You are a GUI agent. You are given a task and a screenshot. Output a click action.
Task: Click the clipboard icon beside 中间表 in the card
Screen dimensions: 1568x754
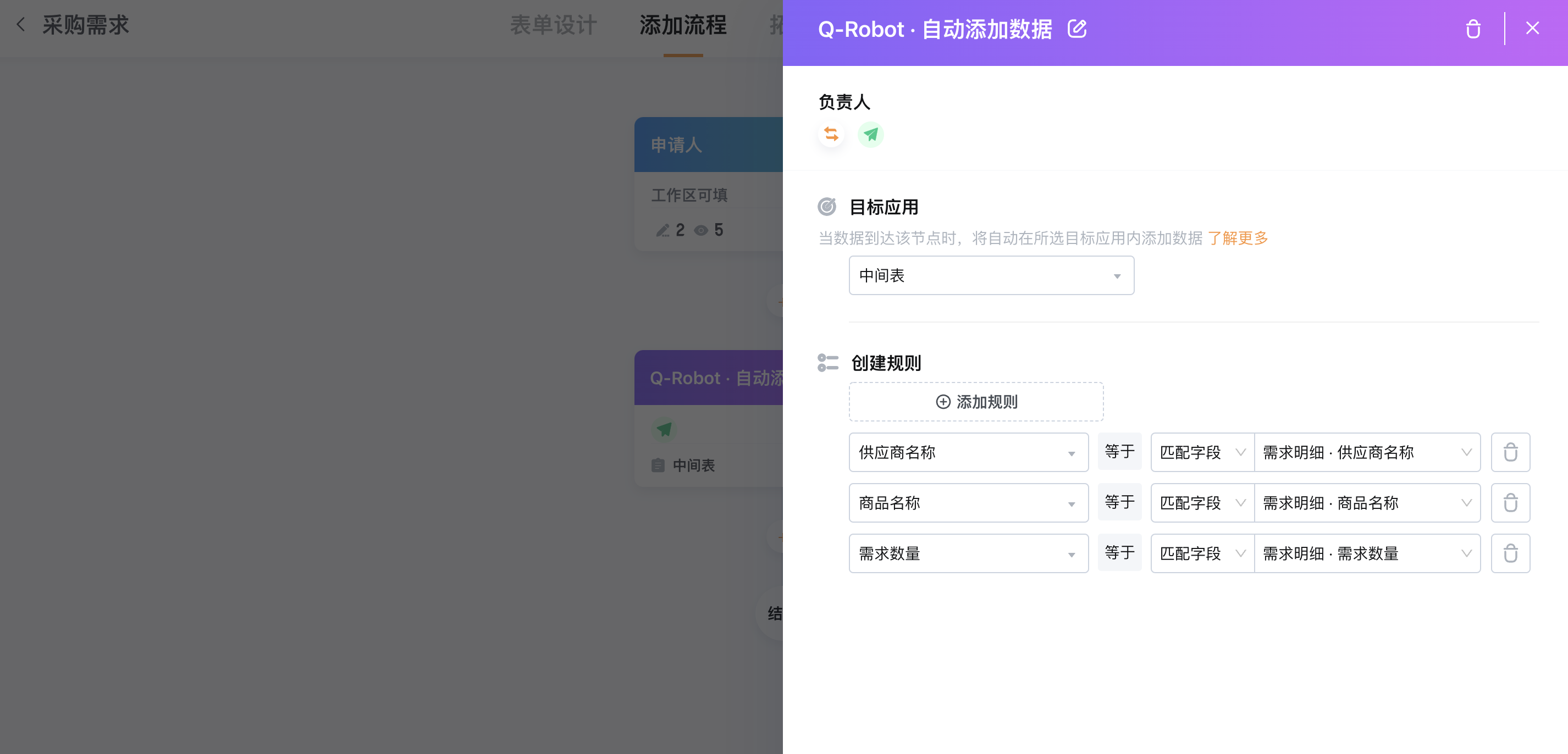click(x=658, y=465)
